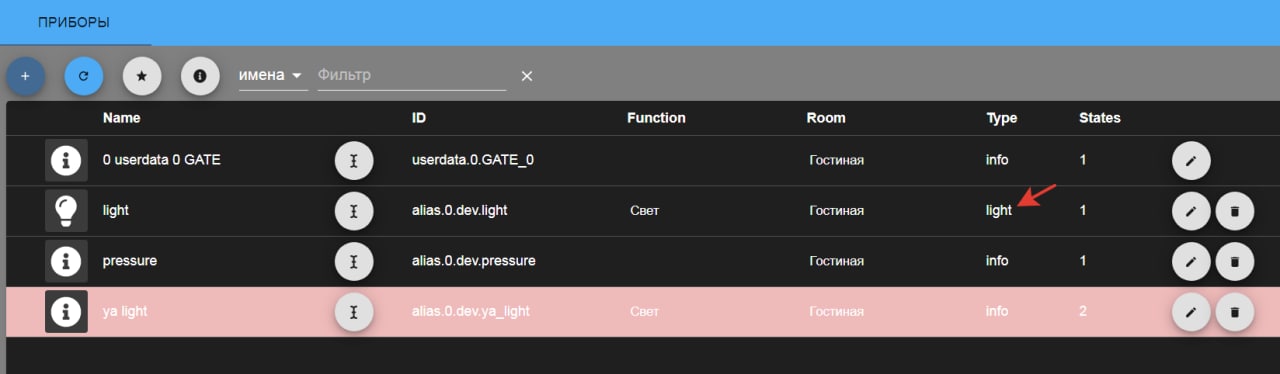Click ID userdata.0.GATE_0

(473, 160)
